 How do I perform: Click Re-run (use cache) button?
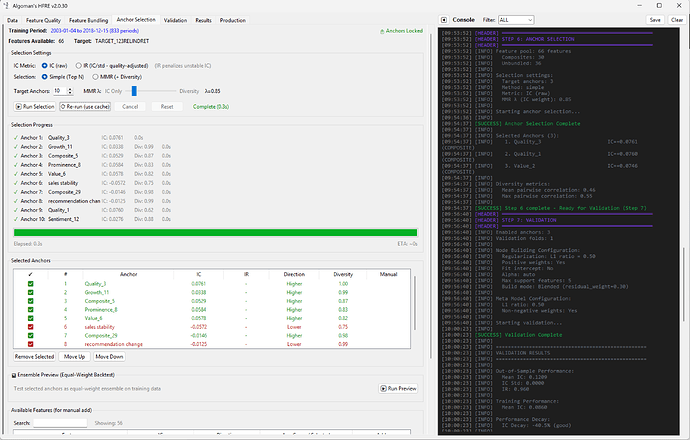(x=85, y=106)
